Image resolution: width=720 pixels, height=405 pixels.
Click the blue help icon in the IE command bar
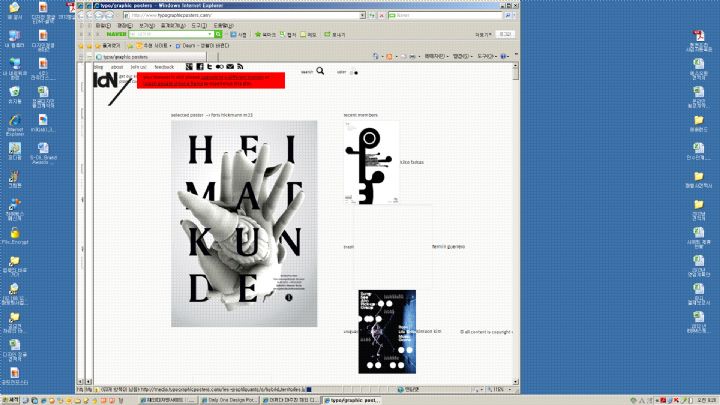(503, 56)
